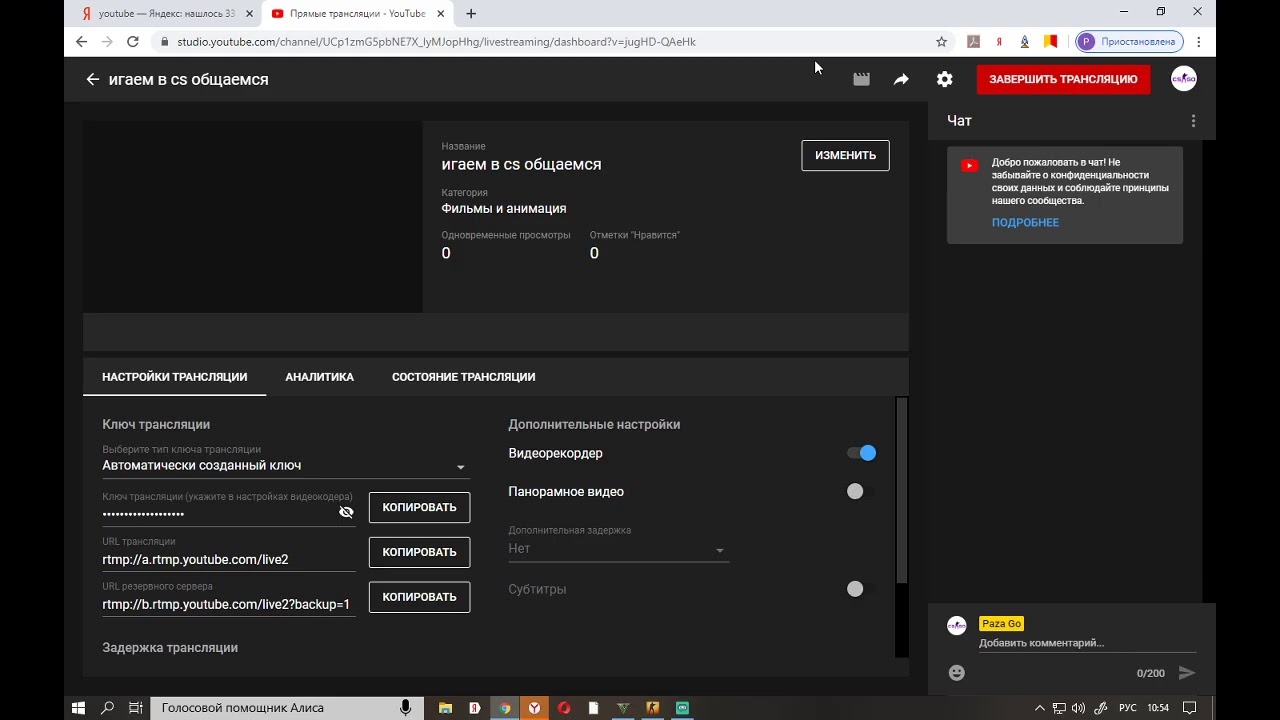Open the CS:GO channel avatar menu
Viewport: 1280px width, 720px height.
1184,79
